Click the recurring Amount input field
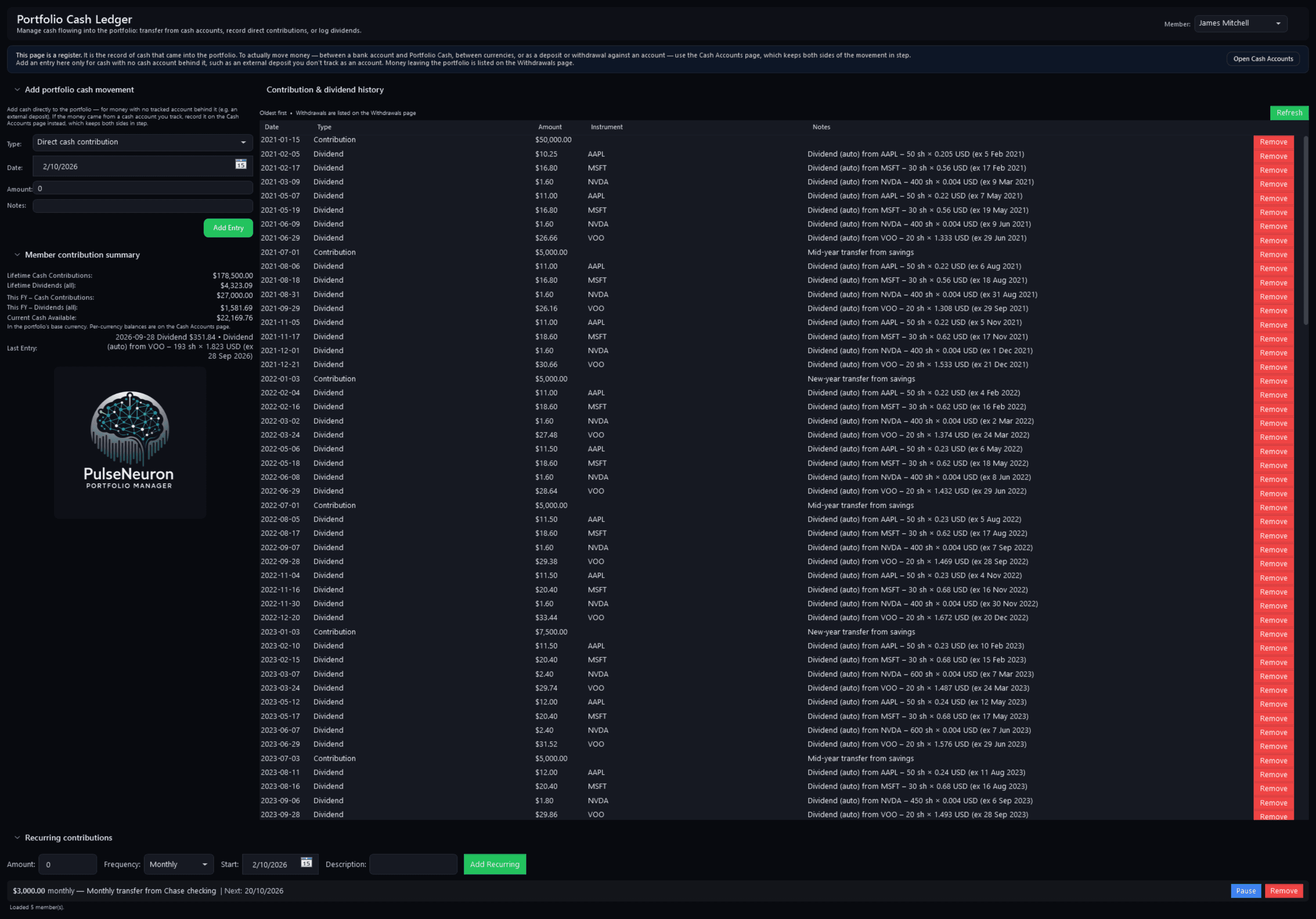Image resolution: width=1316 pixels, height=919 pixels. (68, 864)
